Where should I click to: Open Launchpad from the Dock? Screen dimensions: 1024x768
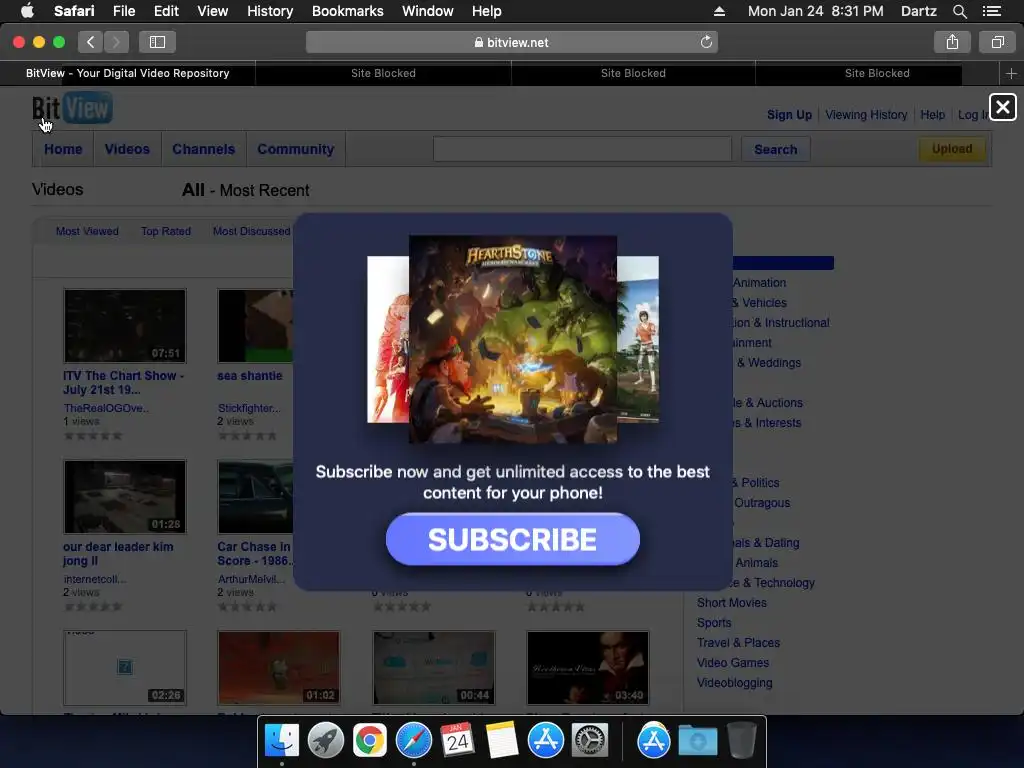(326, 741)
